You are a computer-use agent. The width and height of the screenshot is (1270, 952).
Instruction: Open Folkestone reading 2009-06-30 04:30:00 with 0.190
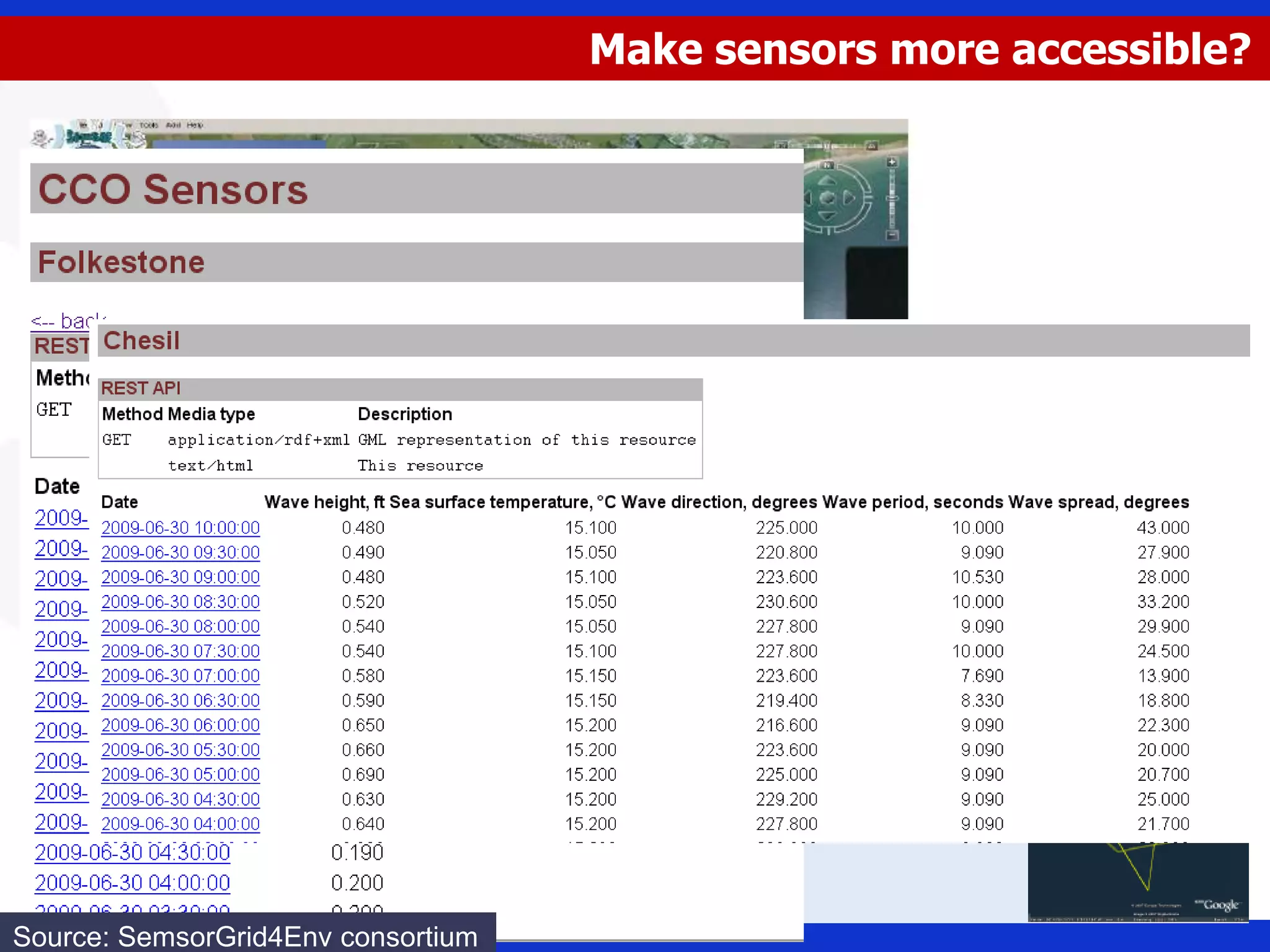pyautogui.click(x=132, y=853)
